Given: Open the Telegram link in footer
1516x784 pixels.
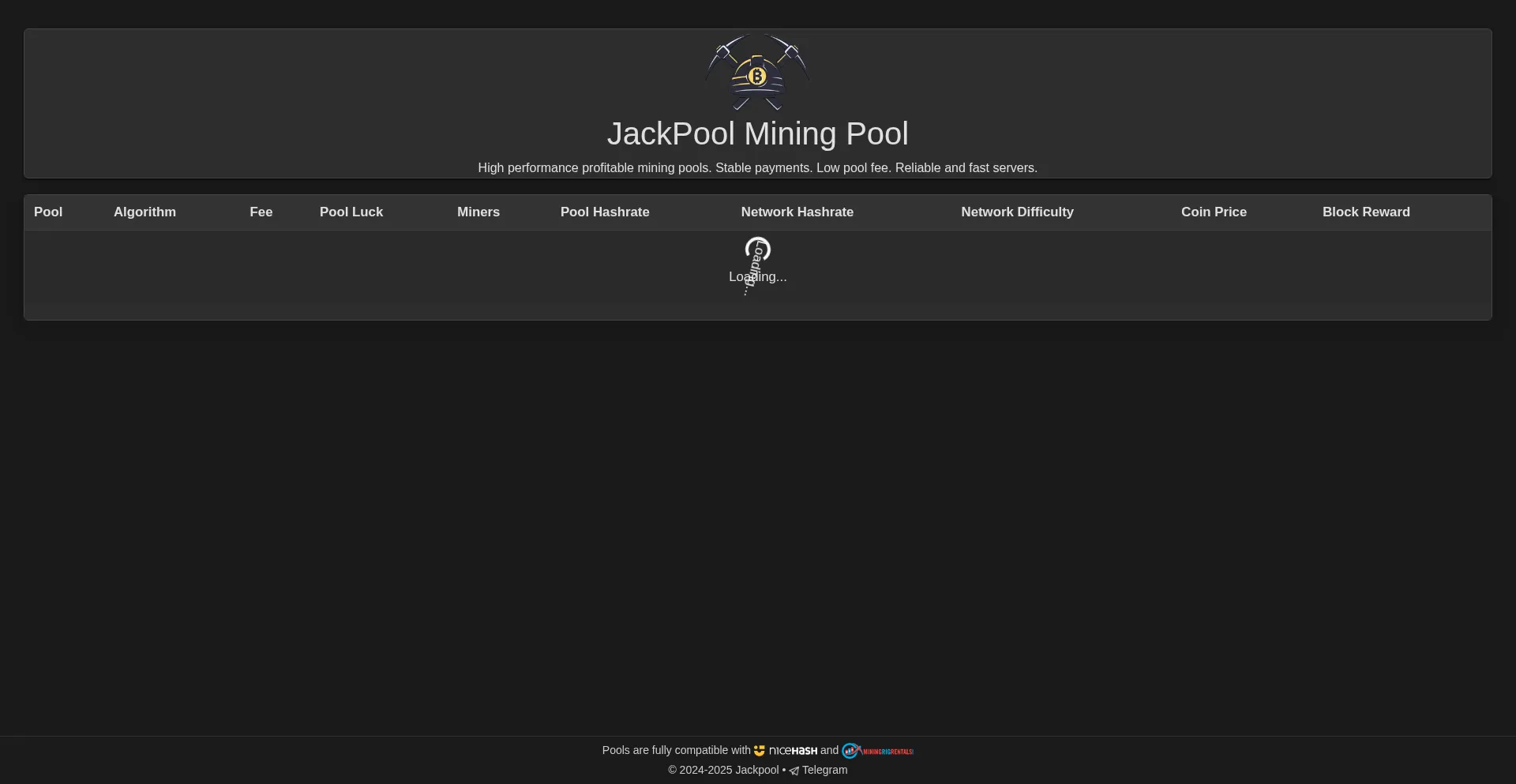Looking at the screenshot, I should pos(824,770).
